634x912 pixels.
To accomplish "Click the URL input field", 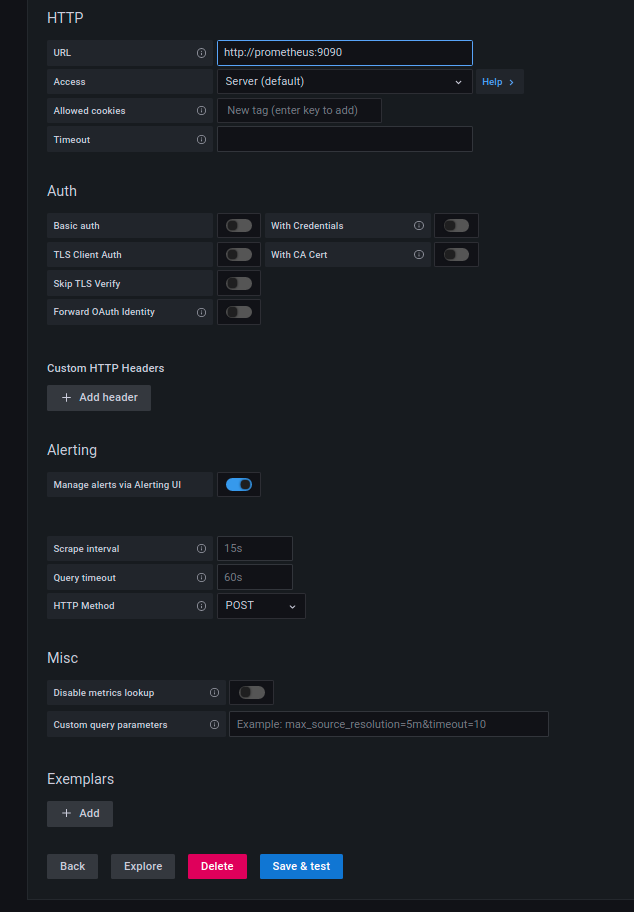I will tap(344, 52).
